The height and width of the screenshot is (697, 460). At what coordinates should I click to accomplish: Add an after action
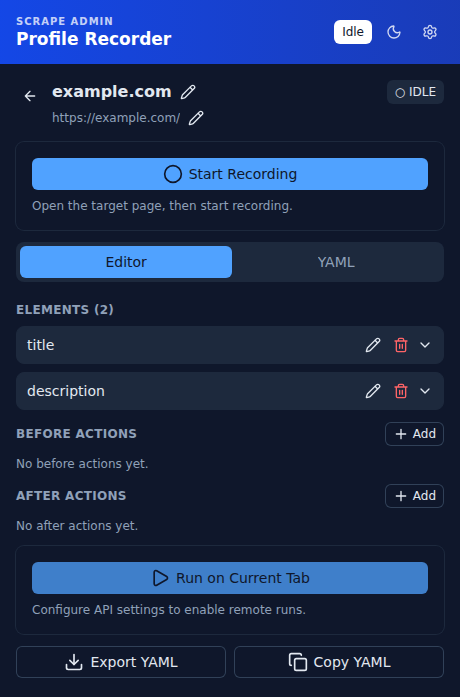click(414, 496)
